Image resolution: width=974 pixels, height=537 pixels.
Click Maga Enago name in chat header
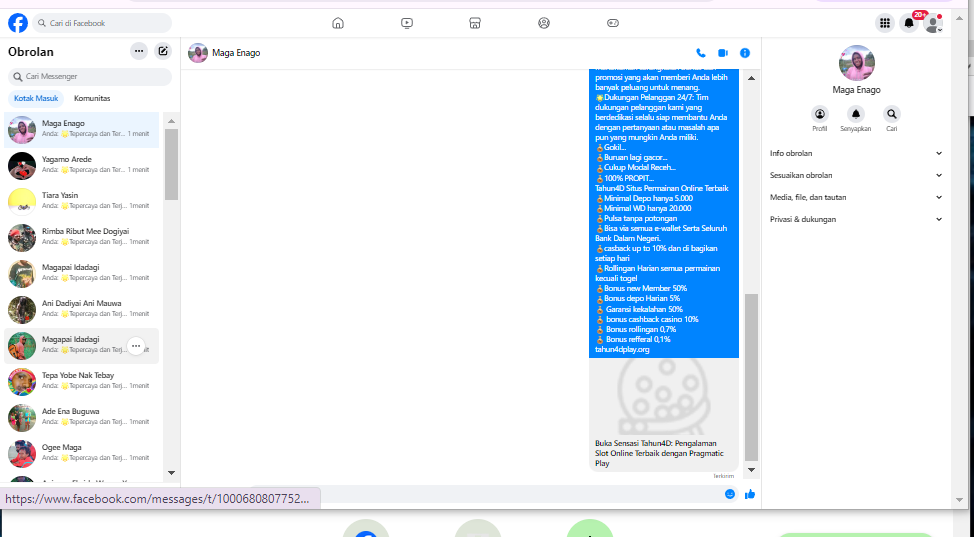point(236,53)
